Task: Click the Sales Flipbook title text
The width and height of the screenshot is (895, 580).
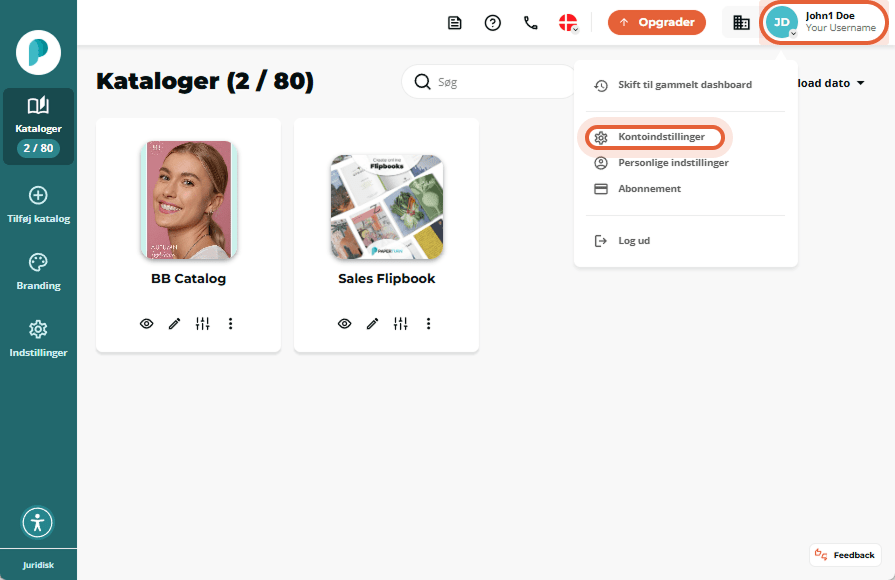Action: tap(386, 279)
